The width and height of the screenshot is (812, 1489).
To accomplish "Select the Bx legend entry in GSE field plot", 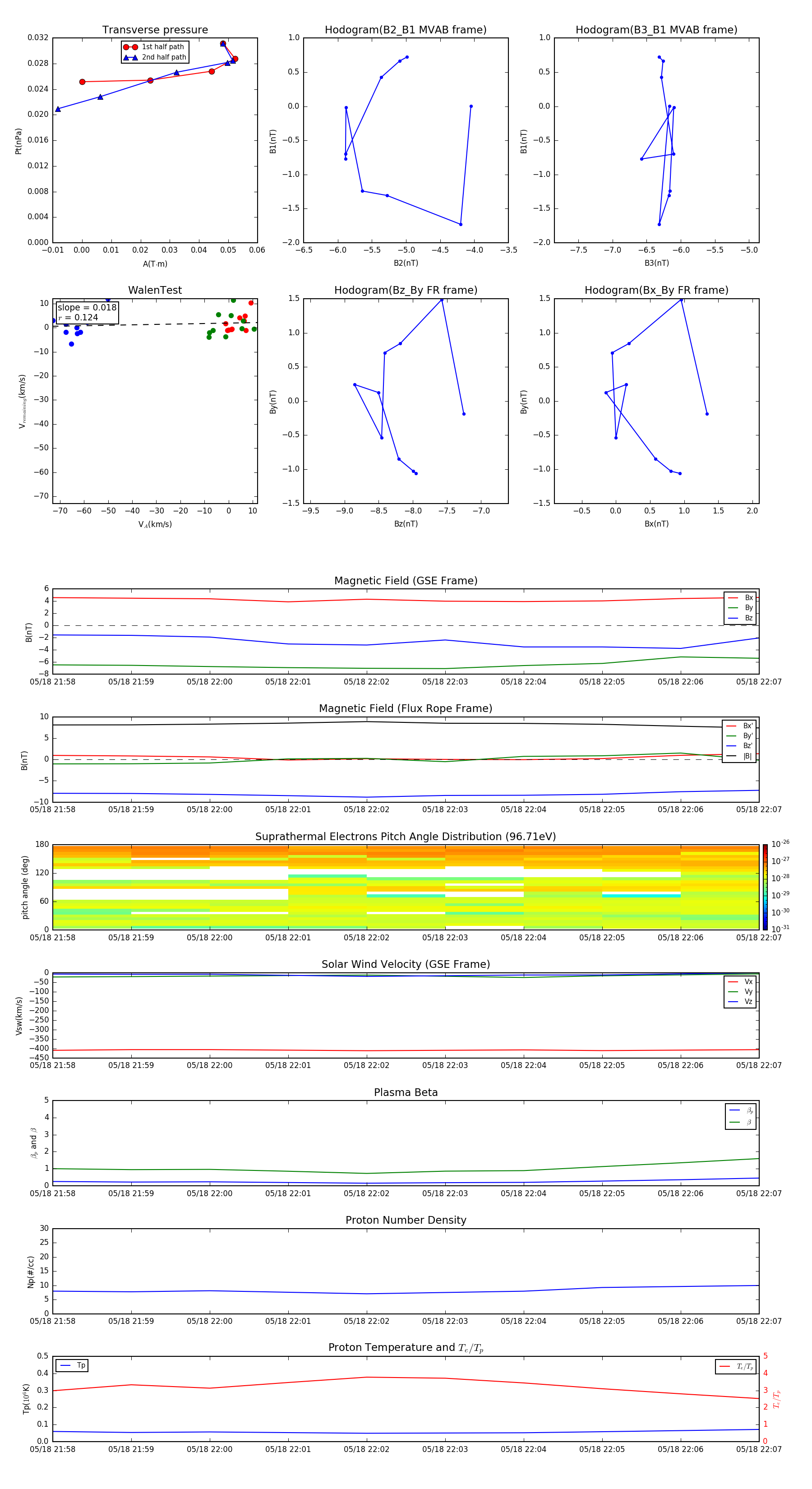I will pyautogui.click(x=740, y=598).
